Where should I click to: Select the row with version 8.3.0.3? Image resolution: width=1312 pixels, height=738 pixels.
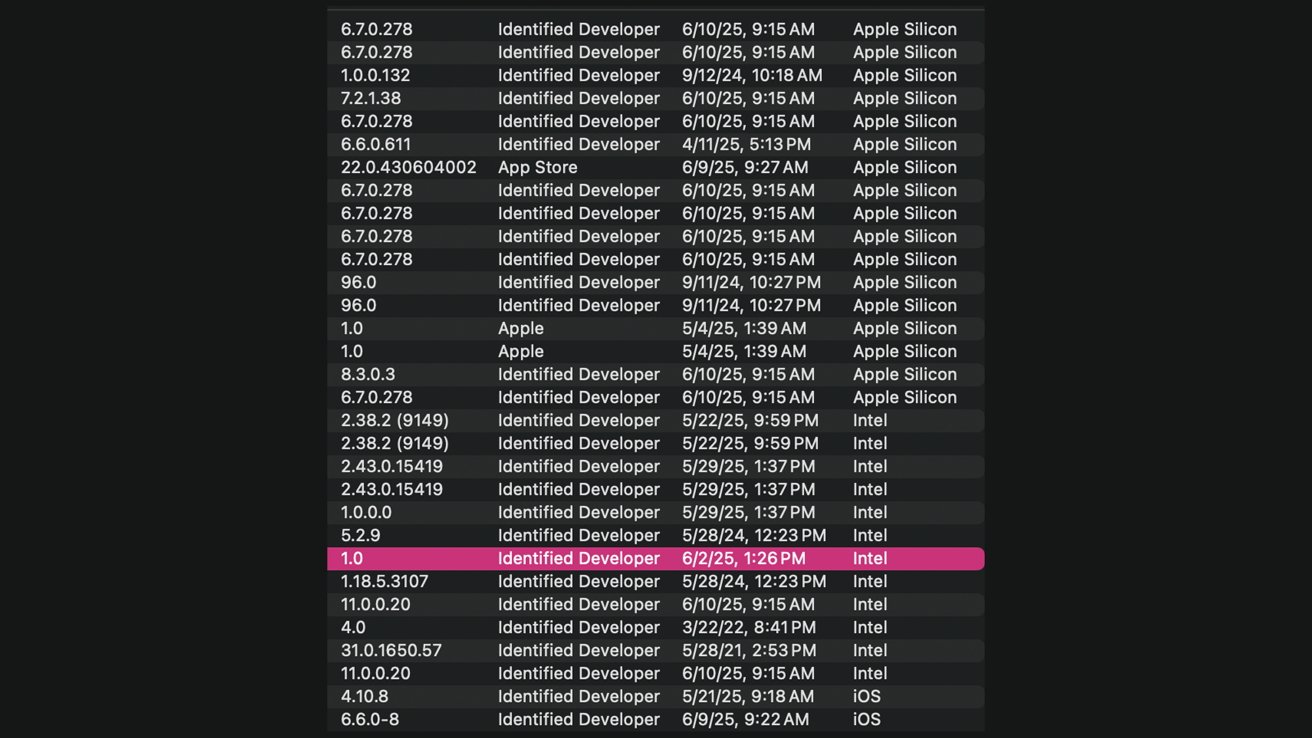point(656,374)
